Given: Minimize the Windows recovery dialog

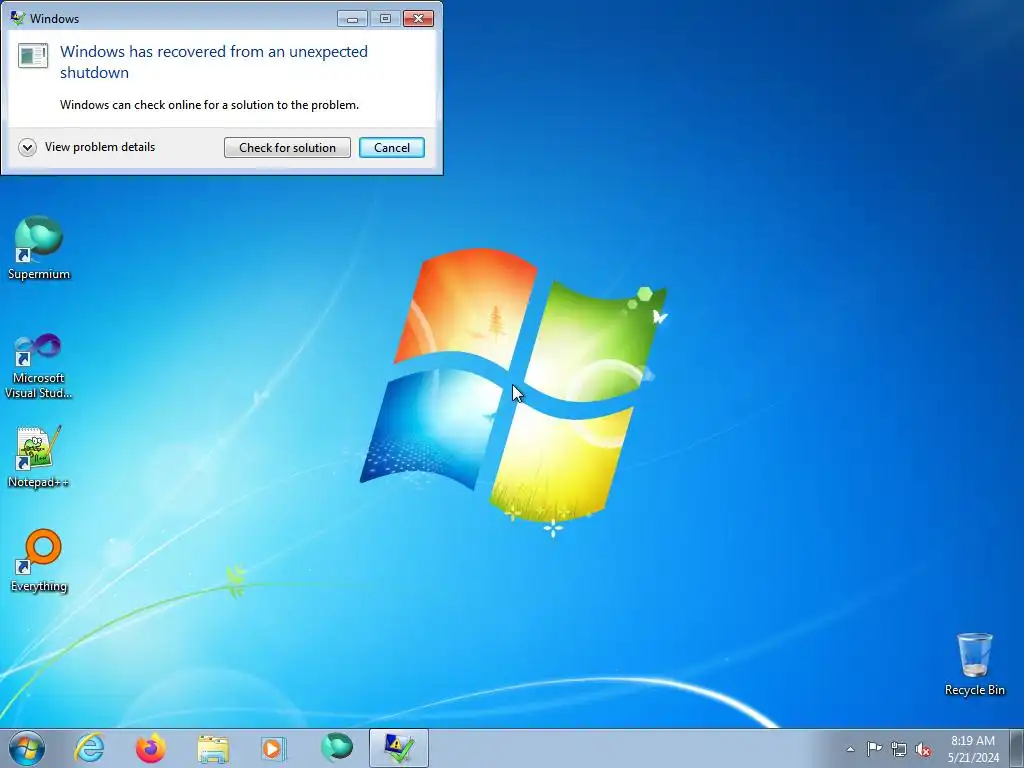Looking at the screenshot, I should click(353, 18).
